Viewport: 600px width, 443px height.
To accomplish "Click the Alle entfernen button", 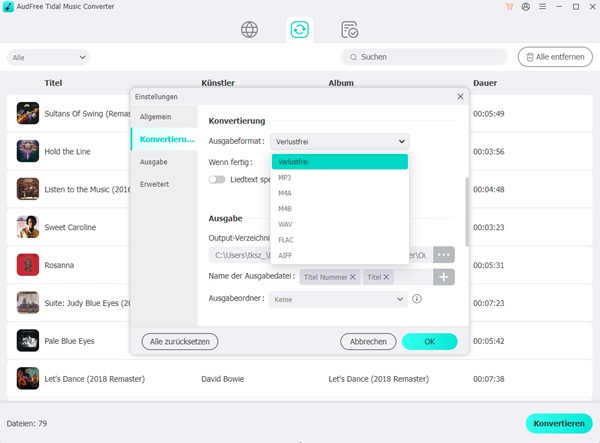I will (x=555, y=57).
